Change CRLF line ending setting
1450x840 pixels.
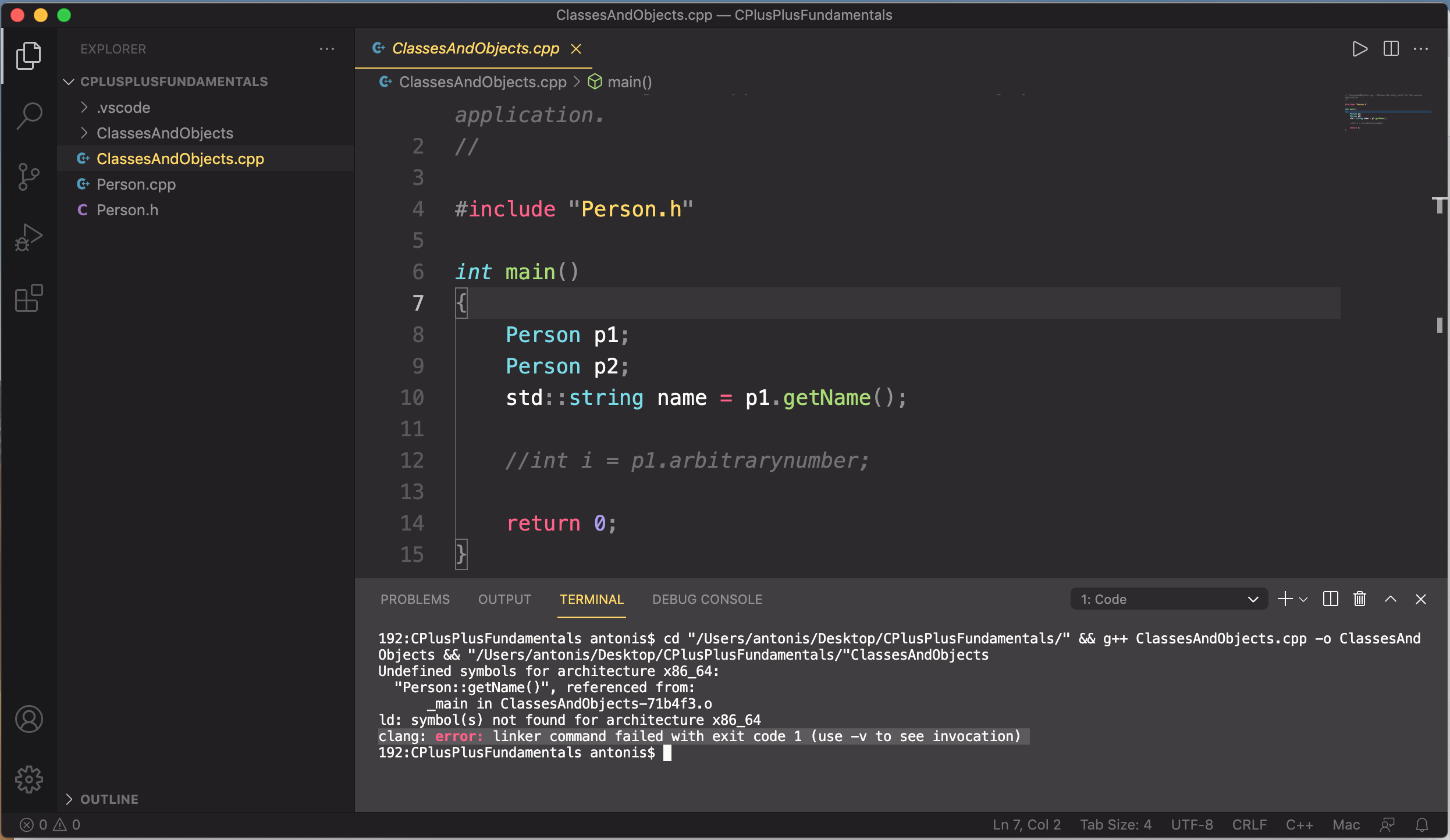[x=1249, y=825]
